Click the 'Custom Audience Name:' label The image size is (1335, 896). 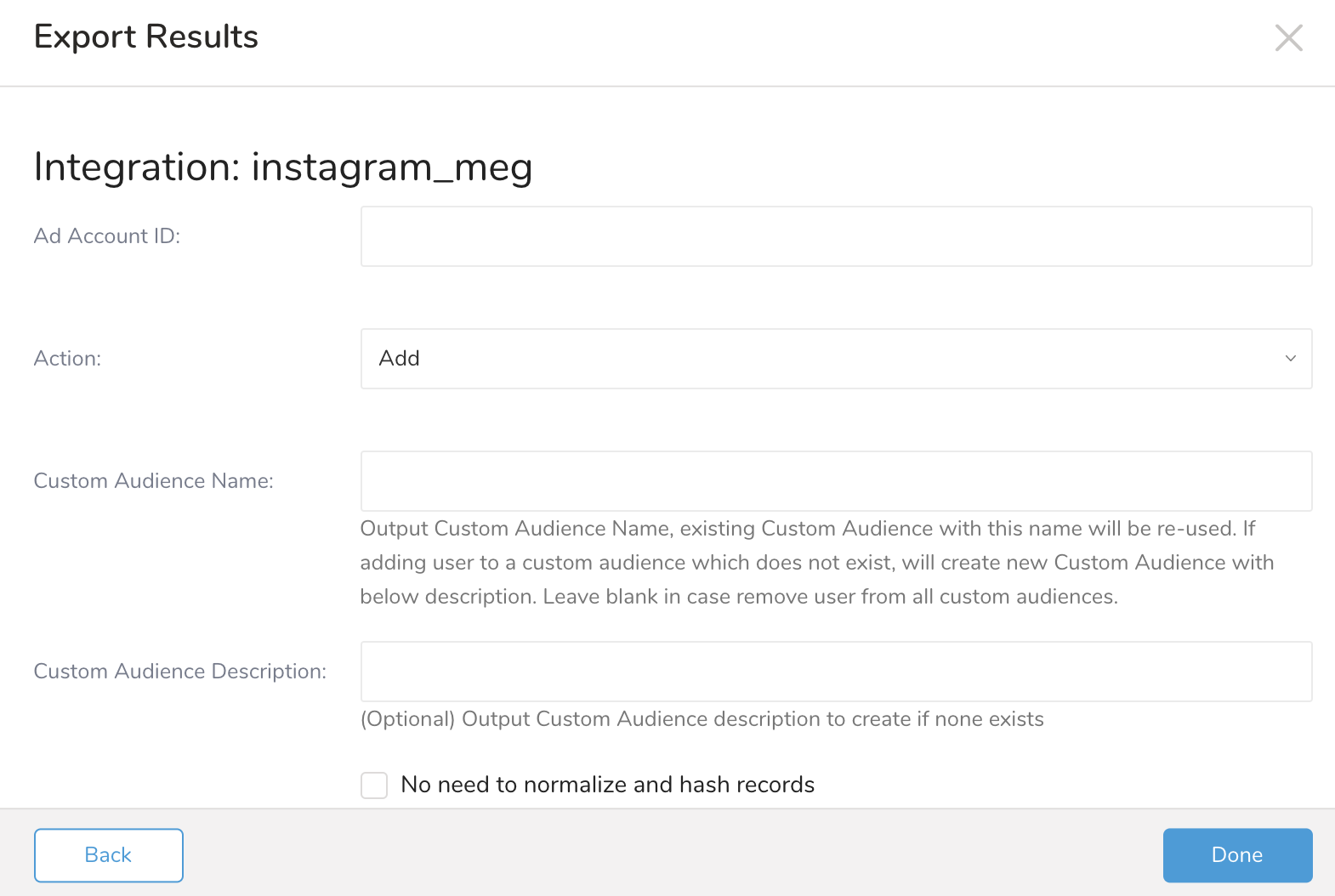[x=154, y=481]
